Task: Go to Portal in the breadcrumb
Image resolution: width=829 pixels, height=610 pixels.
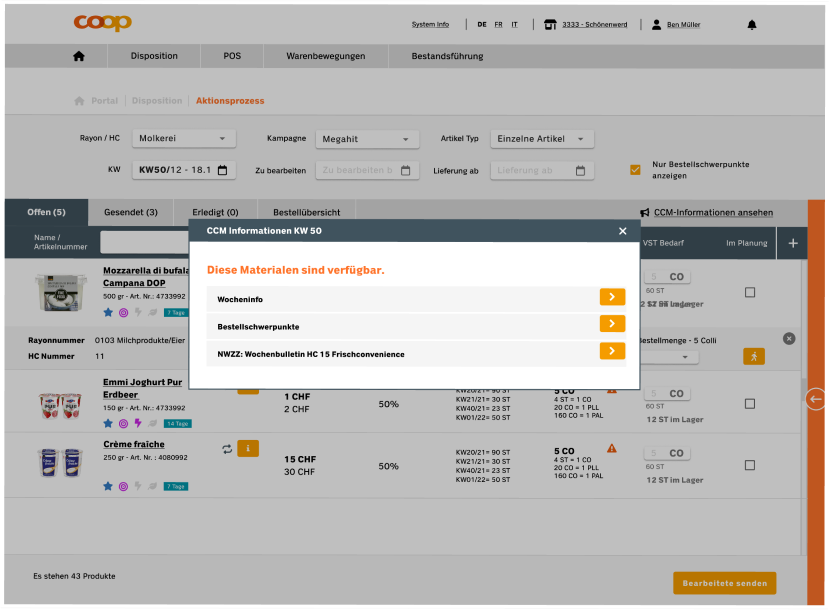Action: point(105,101)
